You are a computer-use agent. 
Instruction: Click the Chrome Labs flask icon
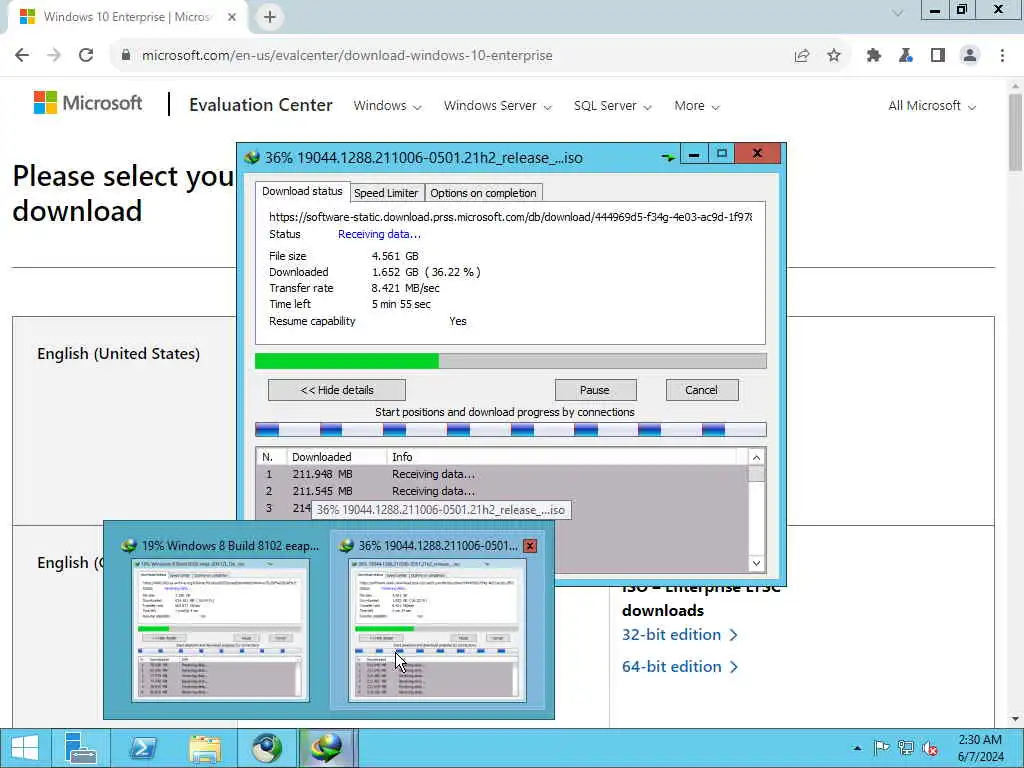(906, 56)
